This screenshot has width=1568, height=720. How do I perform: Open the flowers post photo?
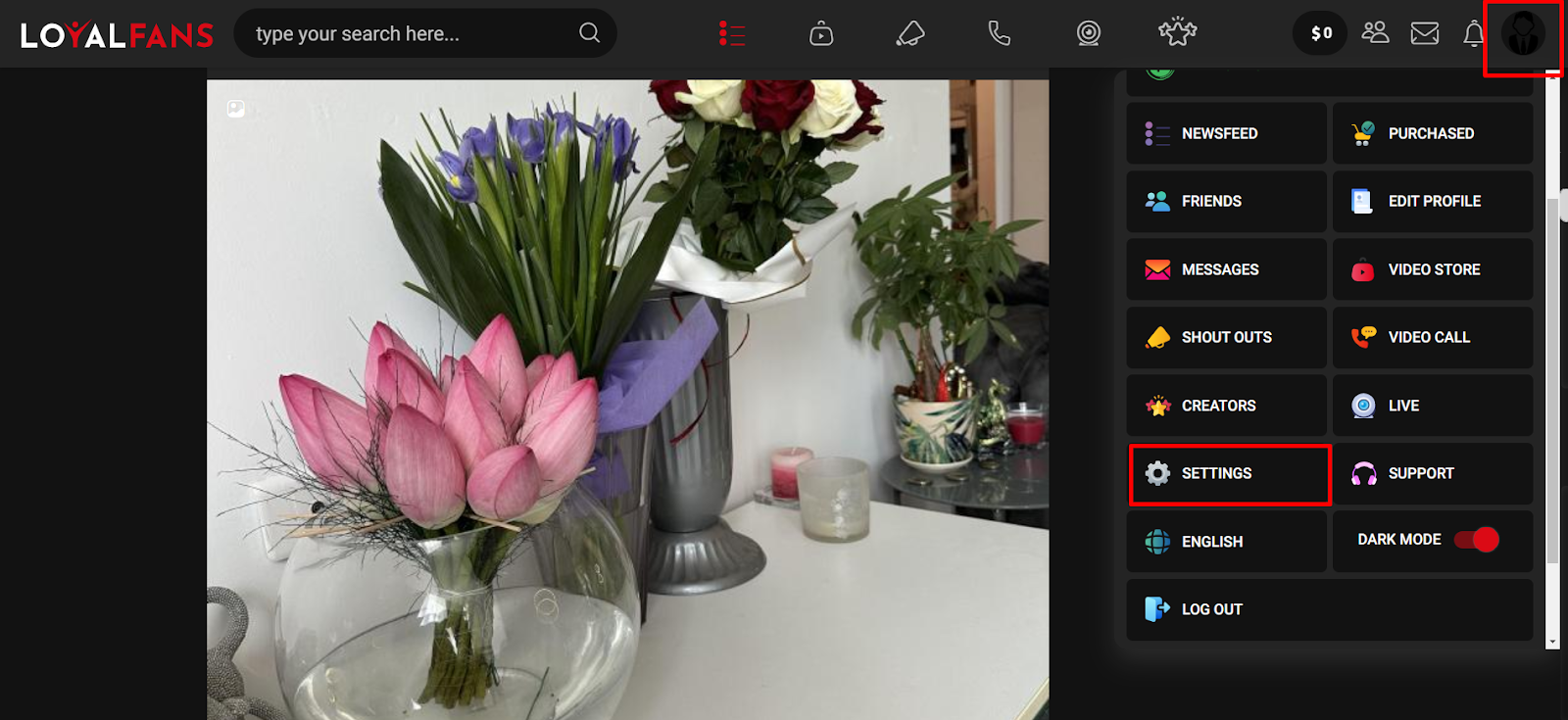click(627, 400)
